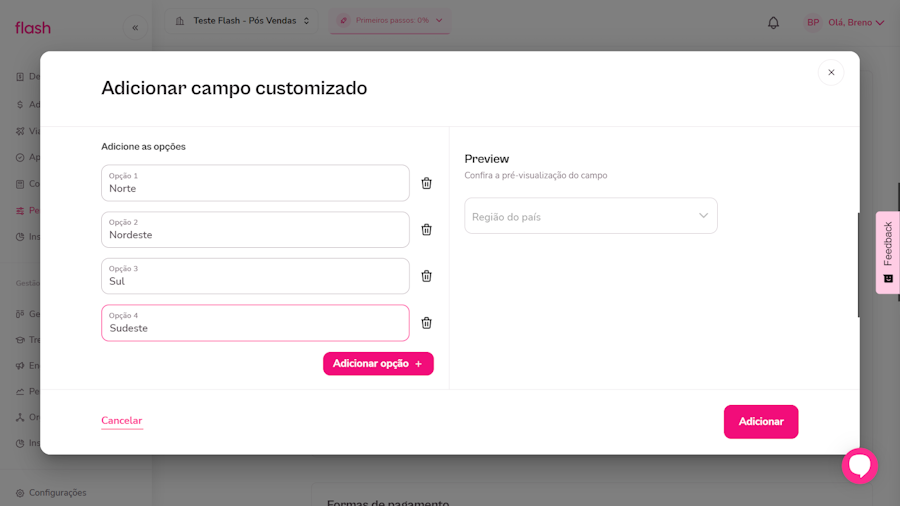Click the Configurações gear icon
This screenshot has height=506, width=900.
(20, 493)
